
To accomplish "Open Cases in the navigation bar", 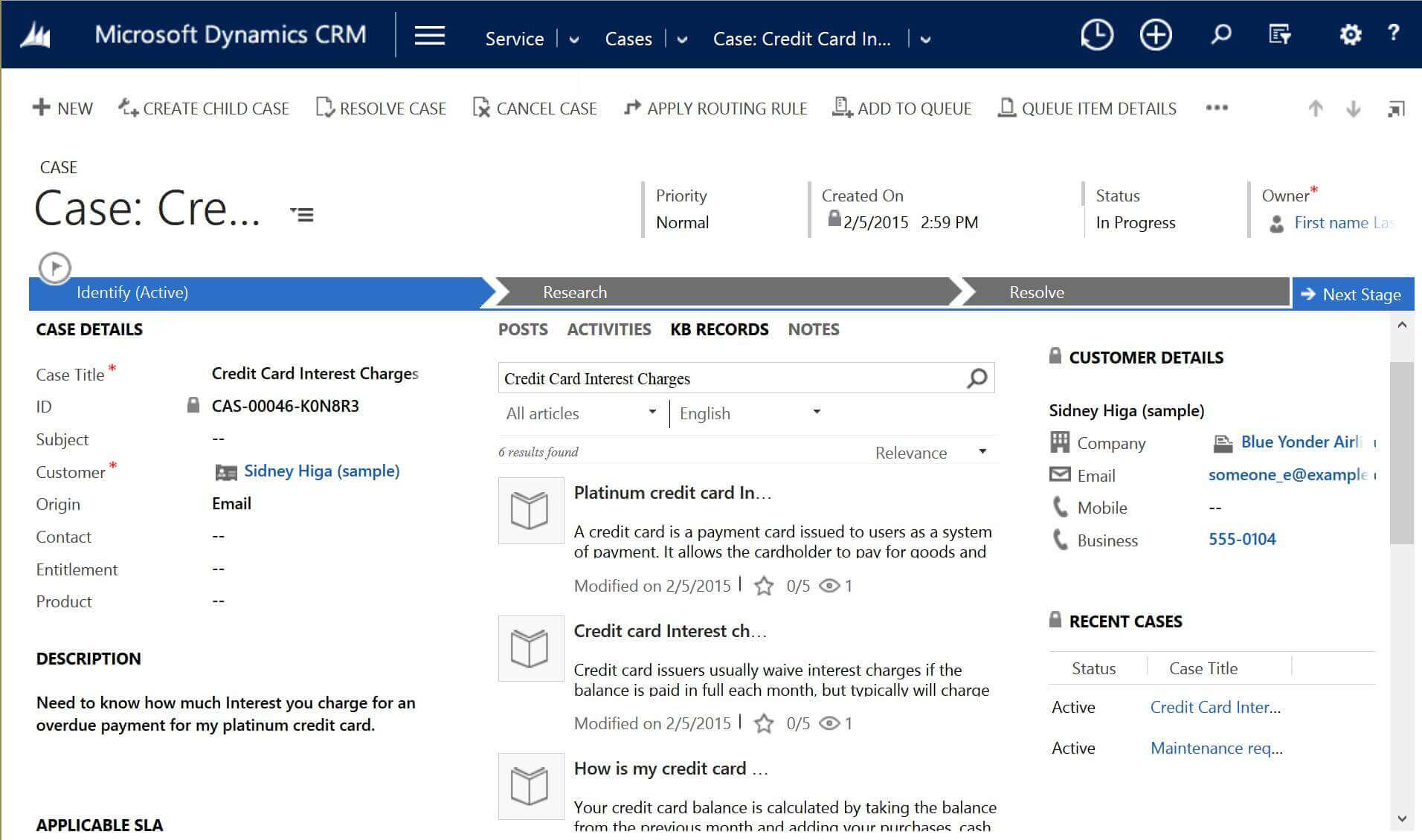I will [628, 39].
